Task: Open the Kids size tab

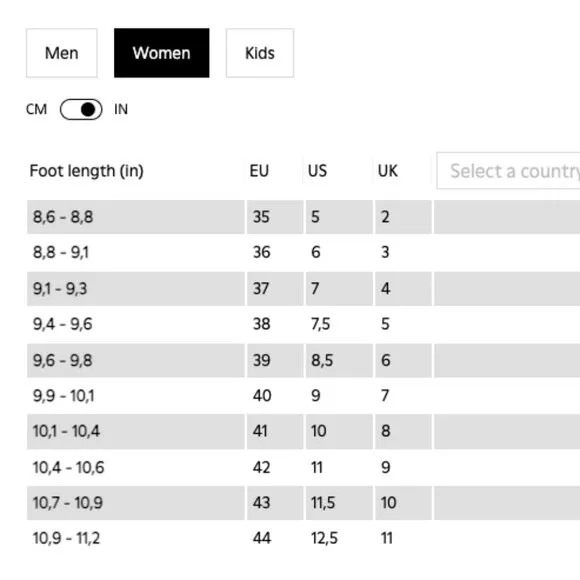Action: 260,53
